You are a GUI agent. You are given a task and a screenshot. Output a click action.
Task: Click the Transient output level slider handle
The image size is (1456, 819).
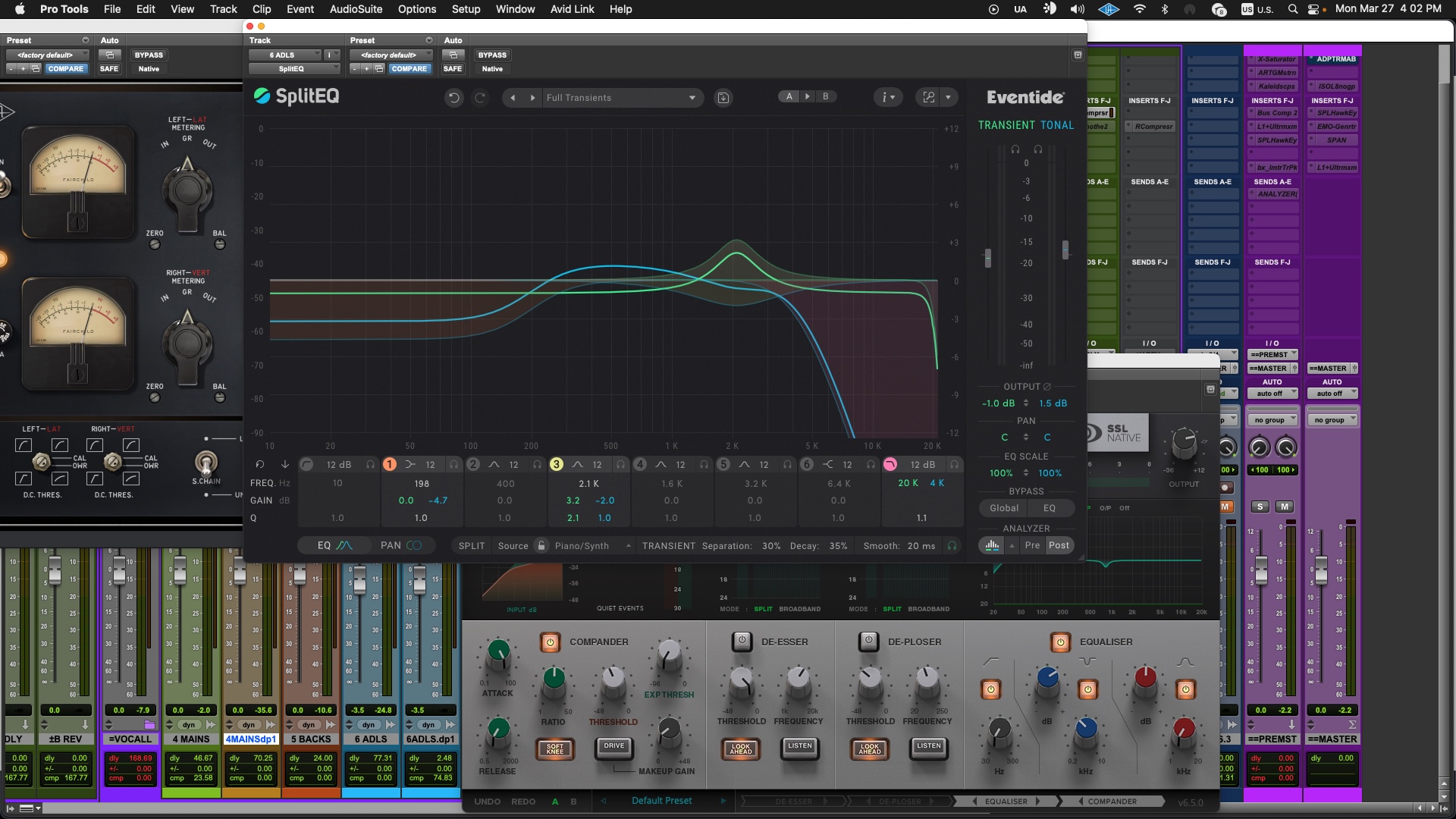(x=987, y=258)
